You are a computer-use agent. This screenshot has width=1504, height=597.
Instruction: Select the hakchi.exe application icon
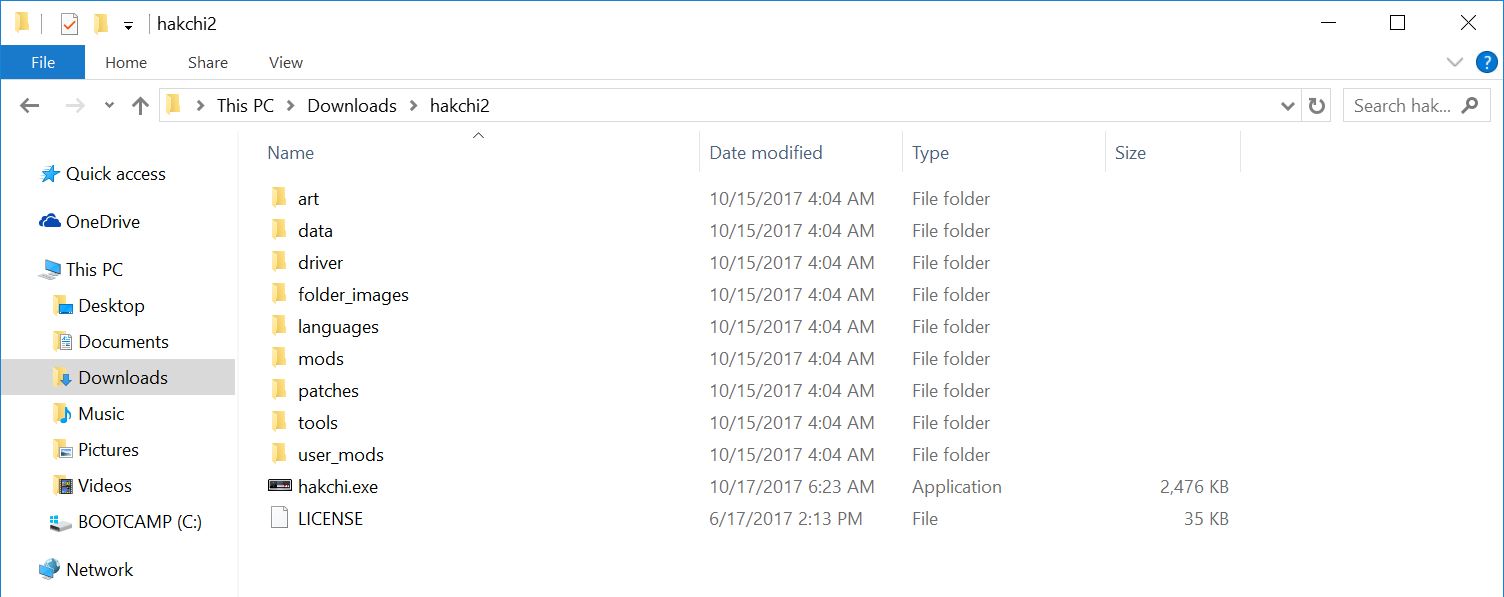click(x=280, y=486)
